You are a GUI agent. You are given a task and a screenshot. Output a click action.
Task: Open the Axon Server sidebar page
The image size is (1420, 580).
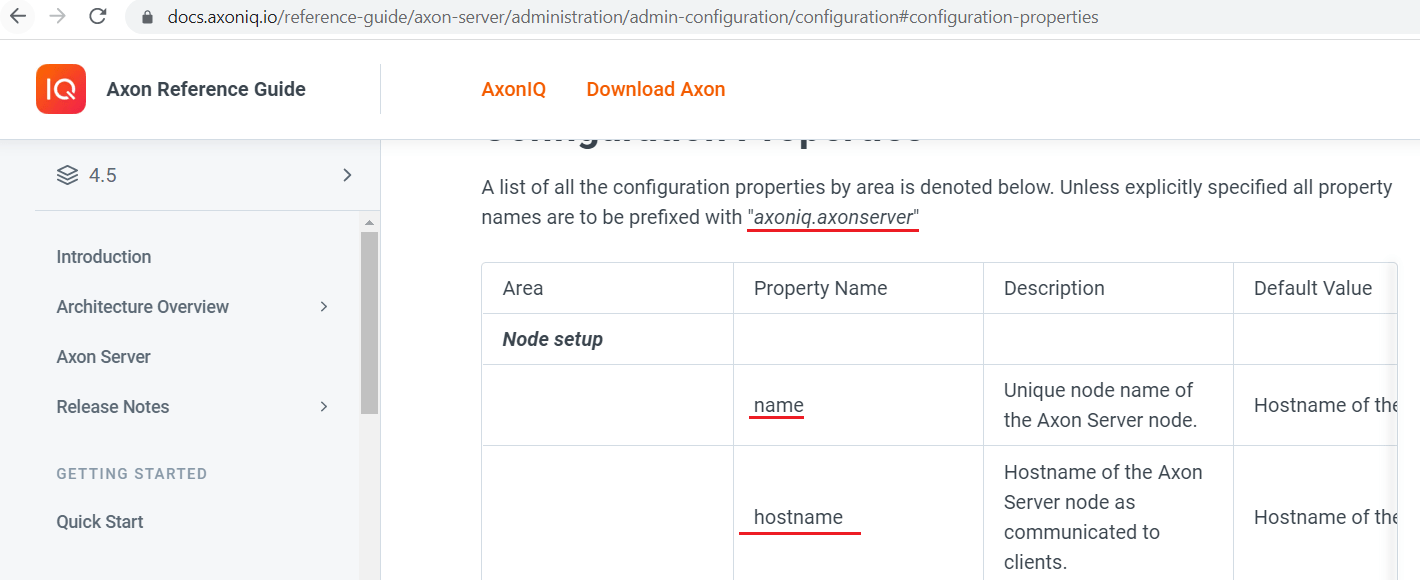pyautogui.click(x=104, y=357)
